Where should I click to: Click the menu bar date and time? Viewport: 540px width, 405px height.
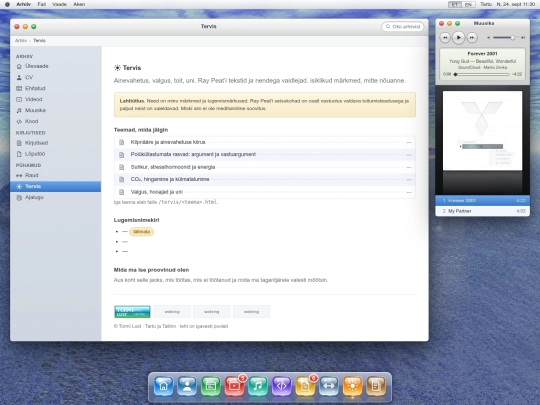[516, 4]
